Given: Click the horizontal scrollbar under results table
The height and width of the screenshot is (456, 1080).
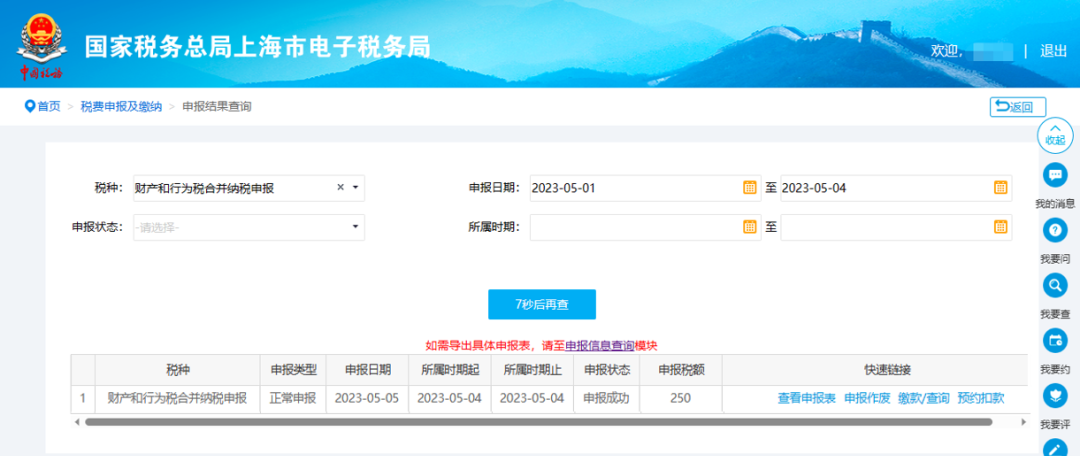Looking at the screenshot, I should click(540, 422).
